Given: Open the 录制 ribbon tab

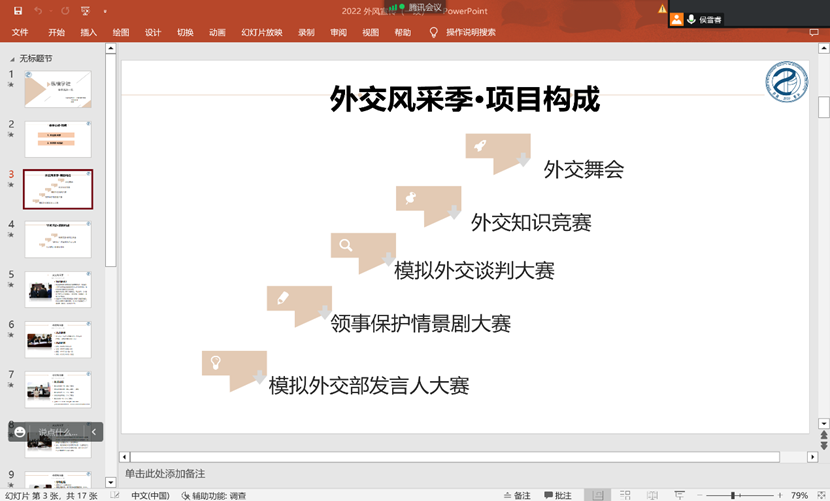Looking at the screenshot, I should pyautogui.click(x=306, y=32).
